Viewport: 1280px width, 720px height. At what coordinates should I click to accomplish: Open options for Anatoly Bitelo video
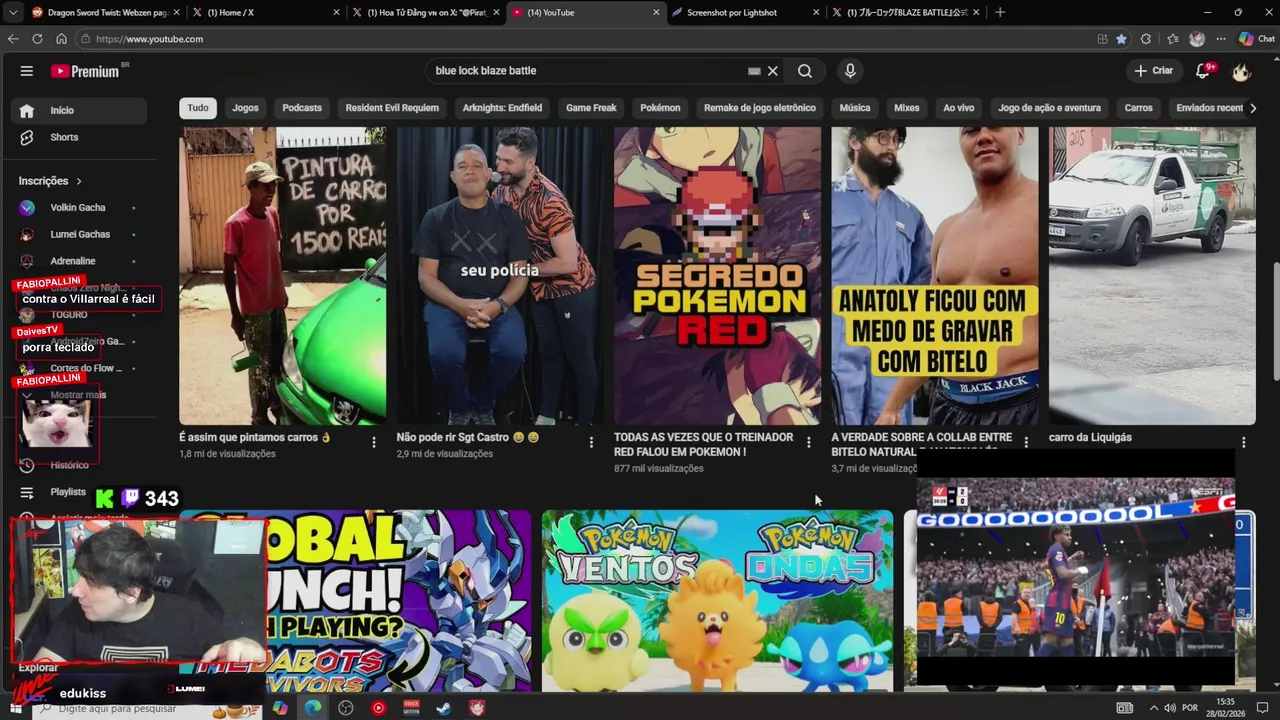tap(1026, 442)
